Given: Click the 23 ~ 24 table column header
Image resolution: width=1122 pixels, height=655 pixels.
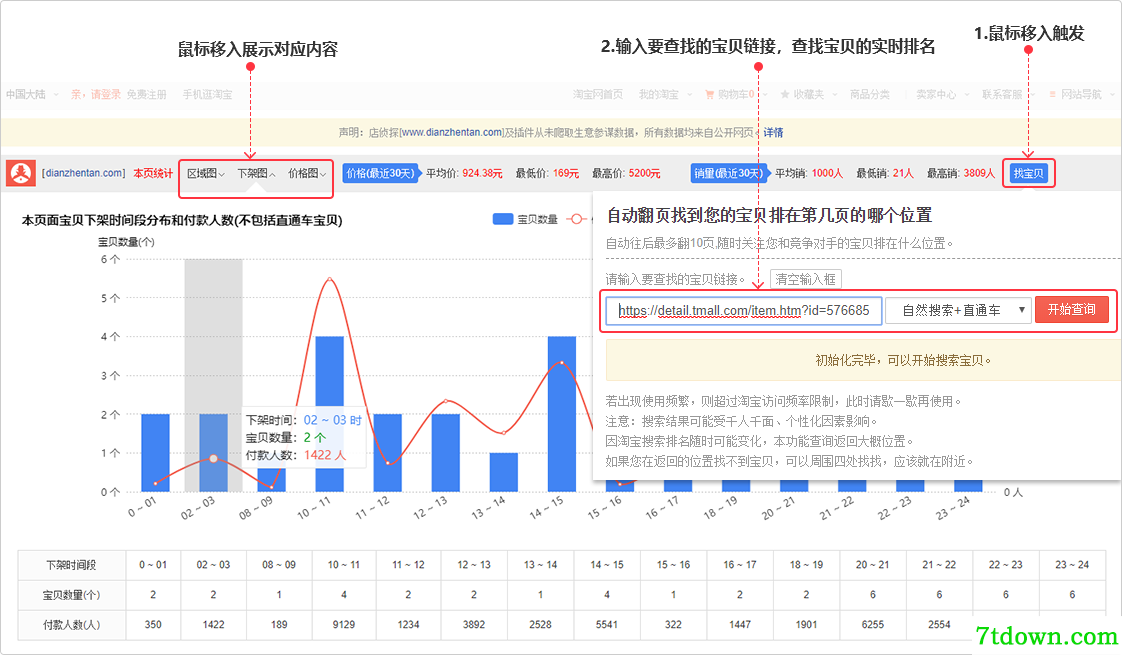Looking at the screenshot, I should click(1072, 566).
